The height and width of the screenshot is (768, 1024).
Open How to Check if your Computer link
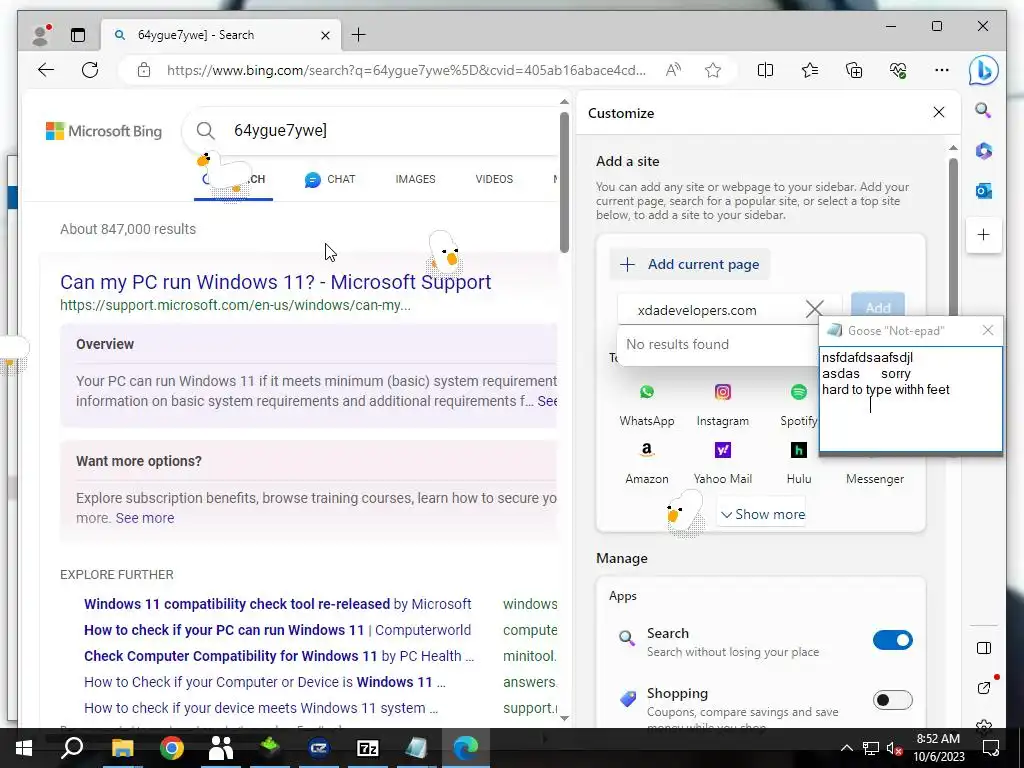click(265, 682)
